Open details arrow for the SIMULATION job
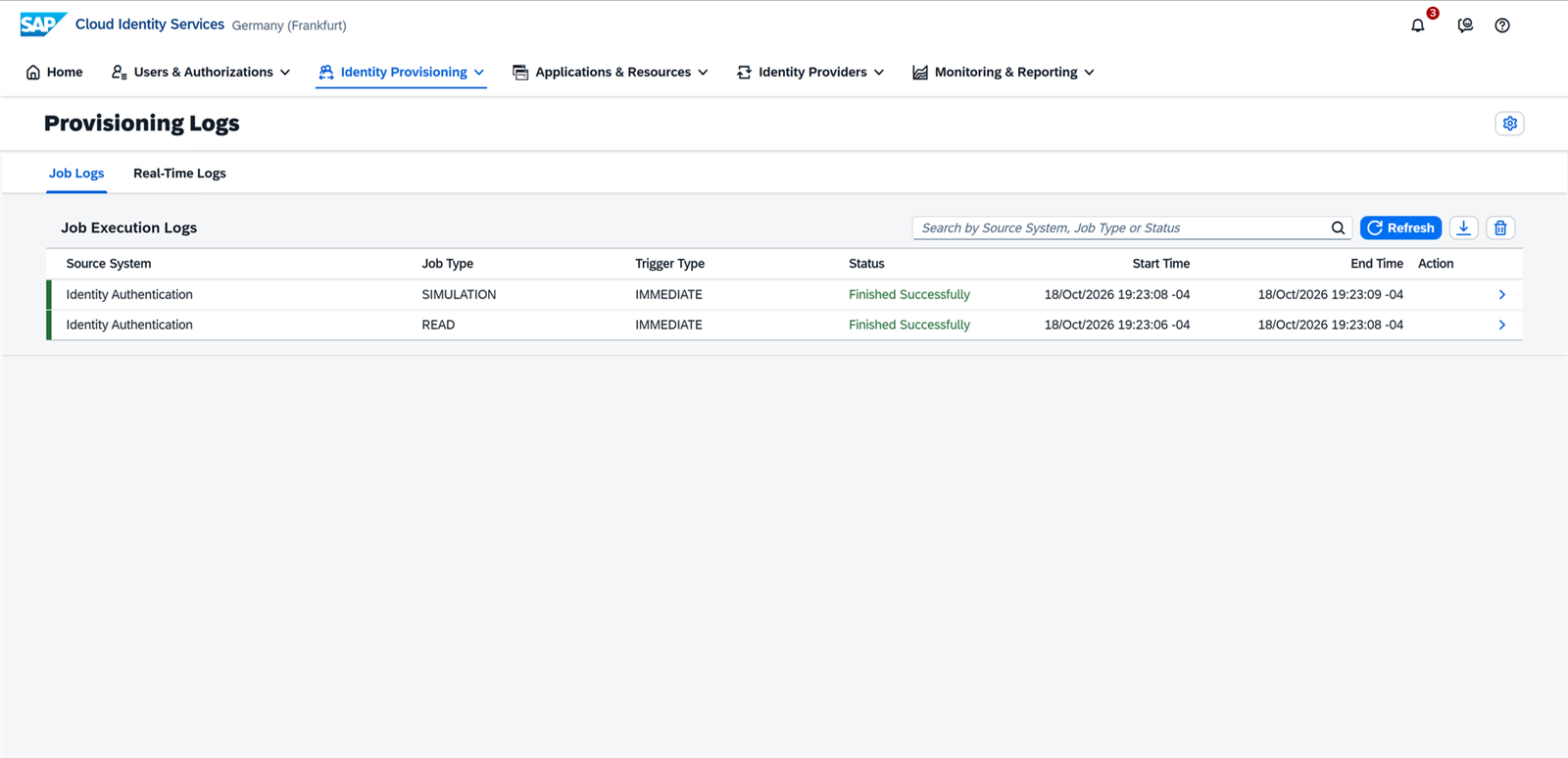Screen dimensions: 1568x758 pos(1501,294)
